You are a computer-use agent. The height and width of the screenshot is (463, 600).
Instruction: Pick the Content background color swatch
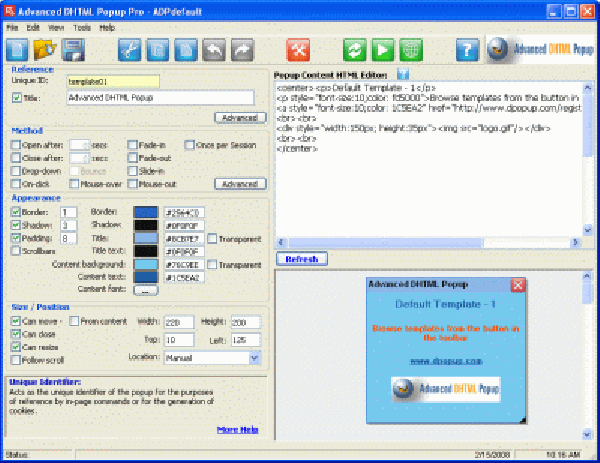(x=145, y=265)
